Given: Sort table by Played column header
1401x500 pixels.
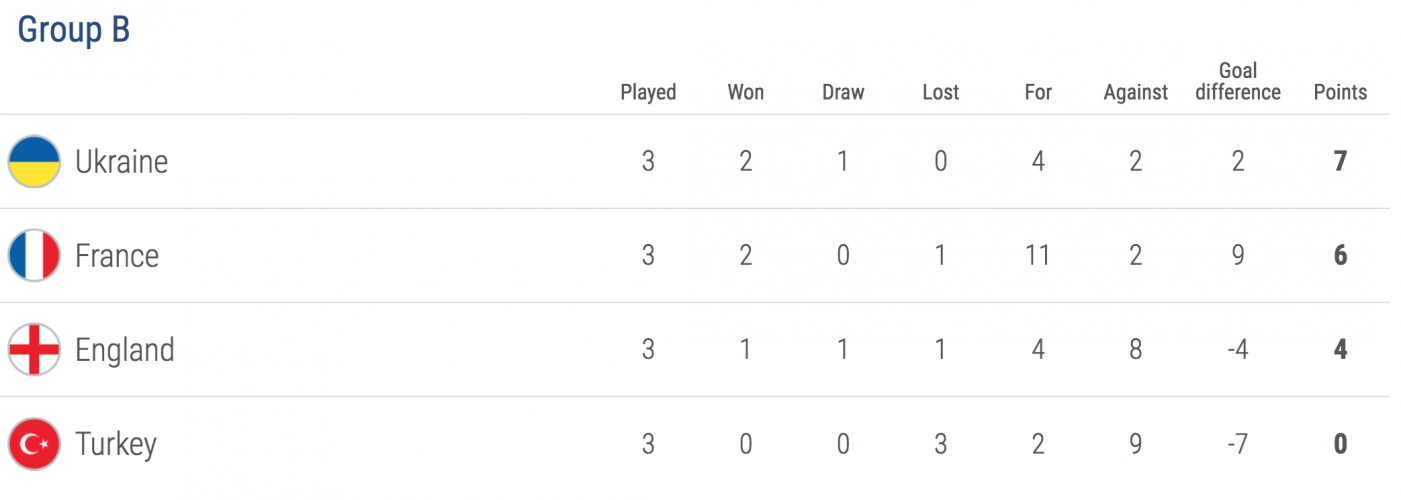Looking at the screenshot, I should [x=648, y=92].
